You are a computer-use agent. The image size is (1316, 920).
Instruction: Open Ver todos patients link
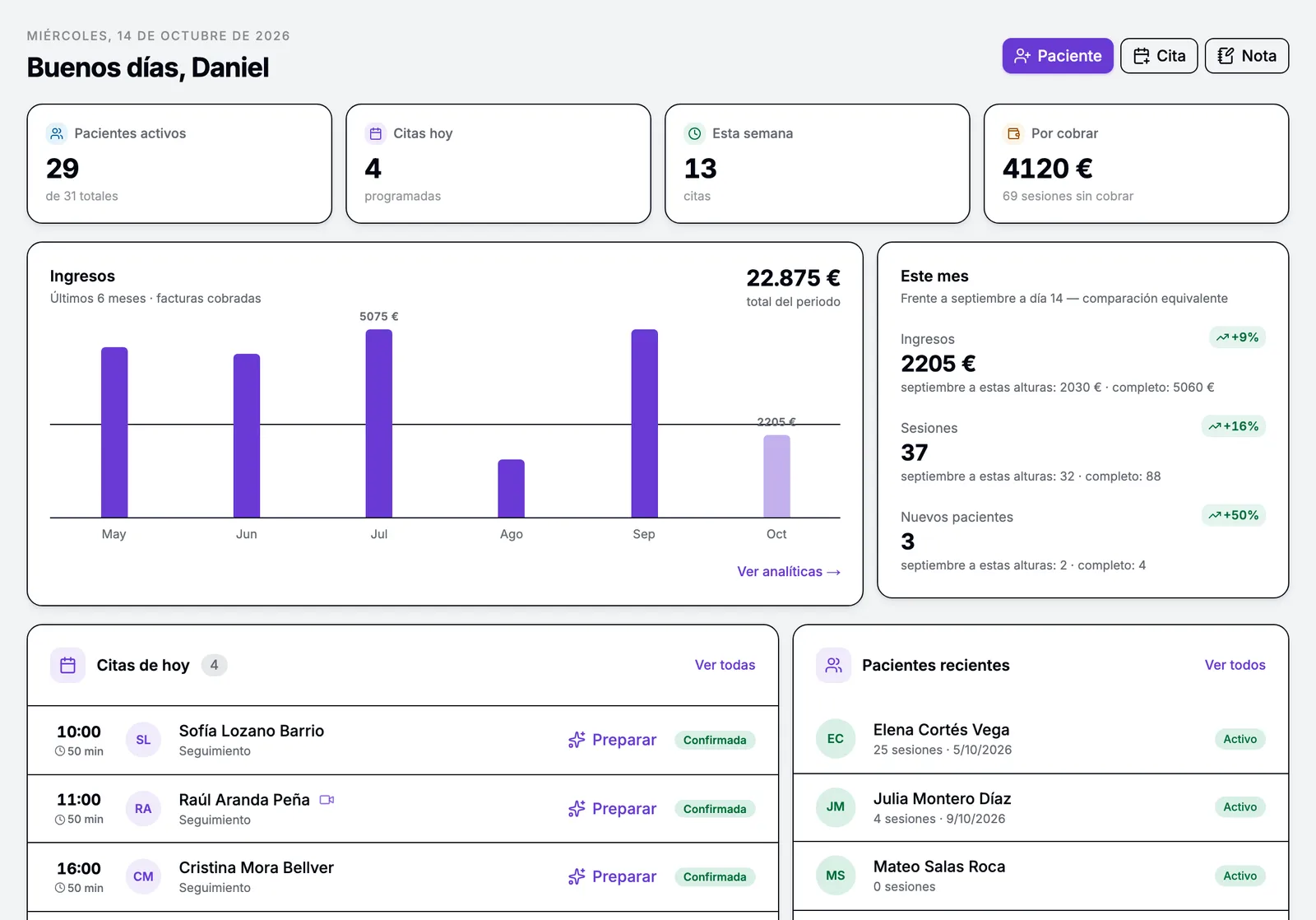pyautogui.click(x=1235, y=665)
